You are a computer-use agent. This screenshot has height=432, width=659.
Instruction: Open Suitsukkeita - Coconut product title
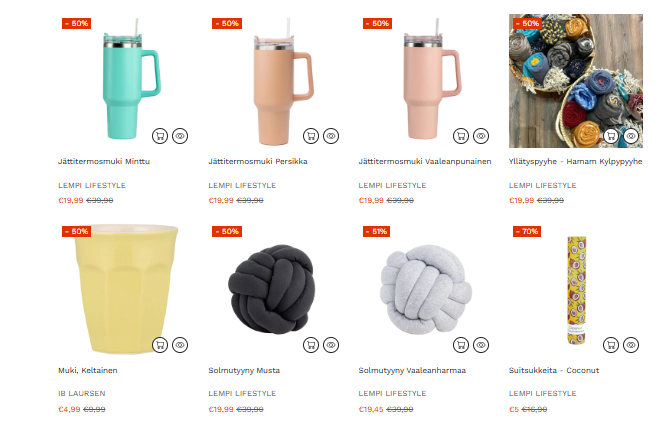554,371
